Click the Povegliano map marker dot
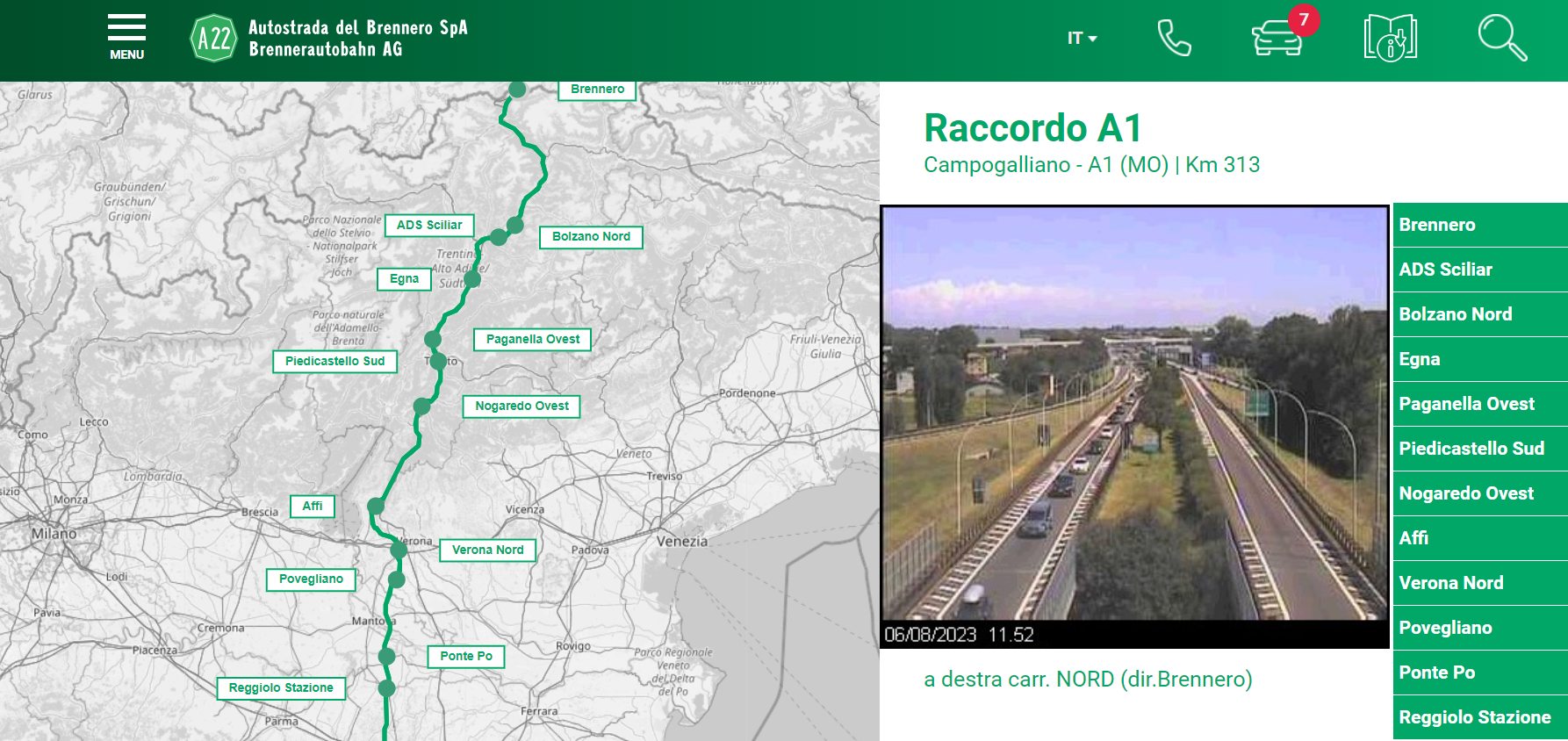This screenshot has width=1568, height=741. [x=397, y=579]
